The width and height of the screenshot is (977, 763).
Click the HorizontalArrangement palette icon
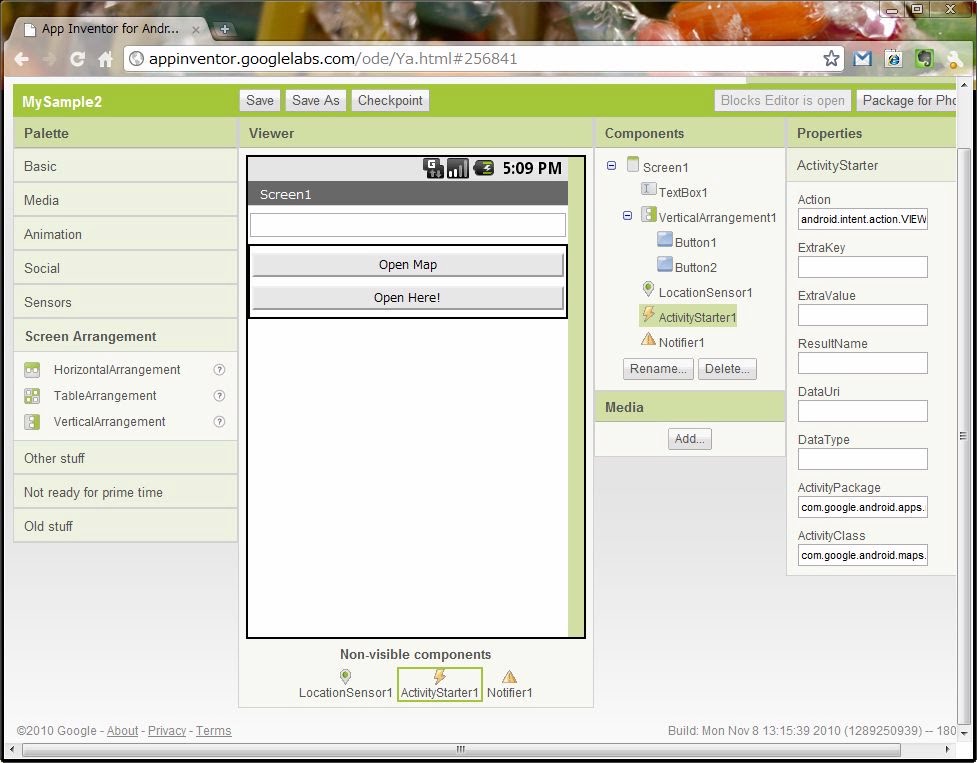(x=32, y=370)
